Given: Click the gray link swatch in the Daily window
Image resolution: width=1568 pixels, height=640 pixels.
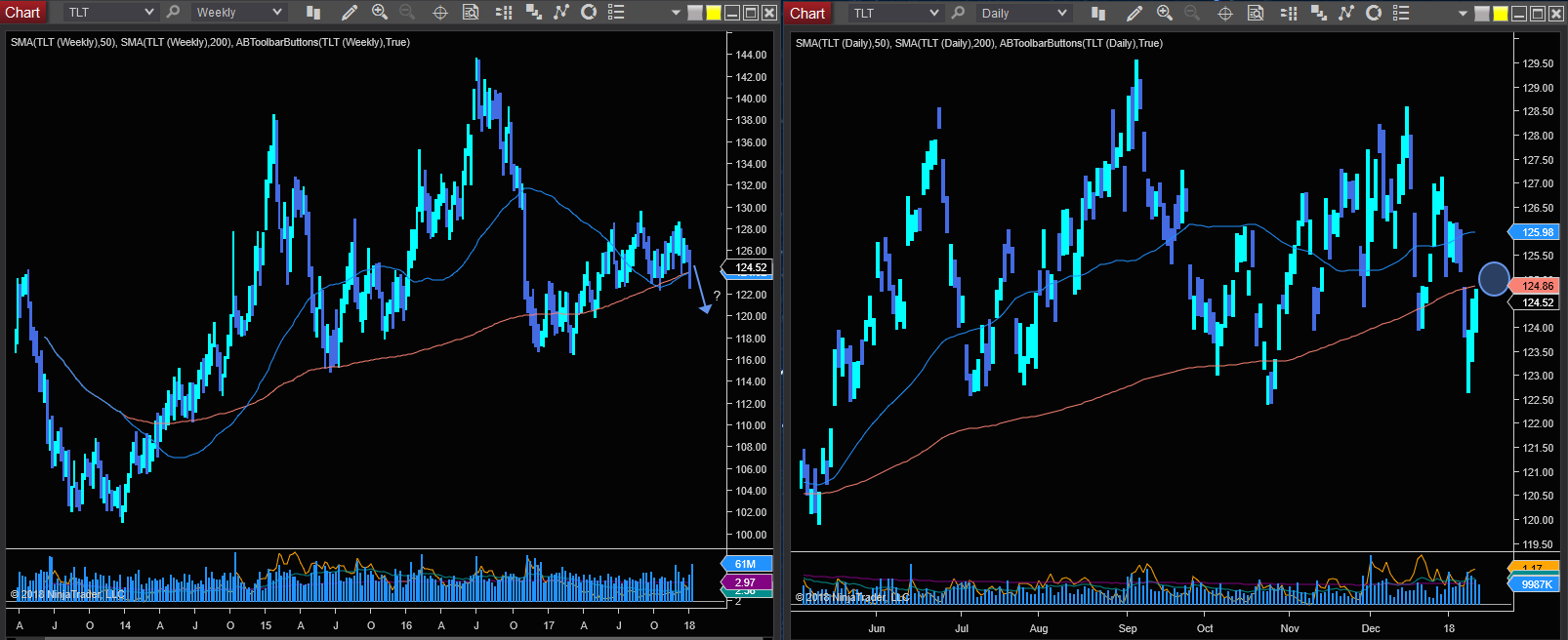Looking at the screenshot, I should coord(1482,14).
